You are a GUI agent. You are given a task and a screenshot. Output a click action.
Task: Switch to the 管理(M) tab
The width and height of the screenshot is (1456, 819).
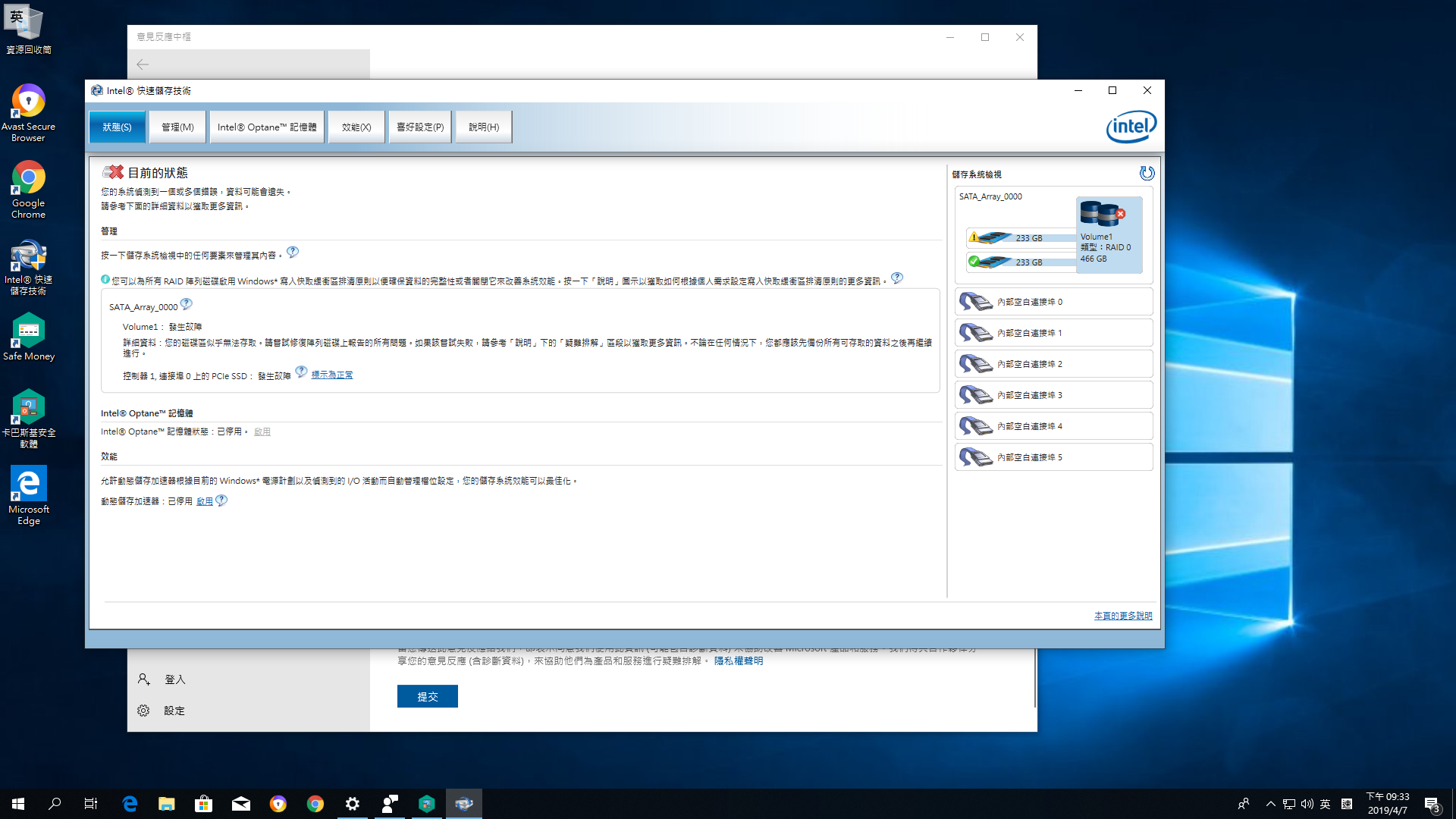[x=177, y=127]
